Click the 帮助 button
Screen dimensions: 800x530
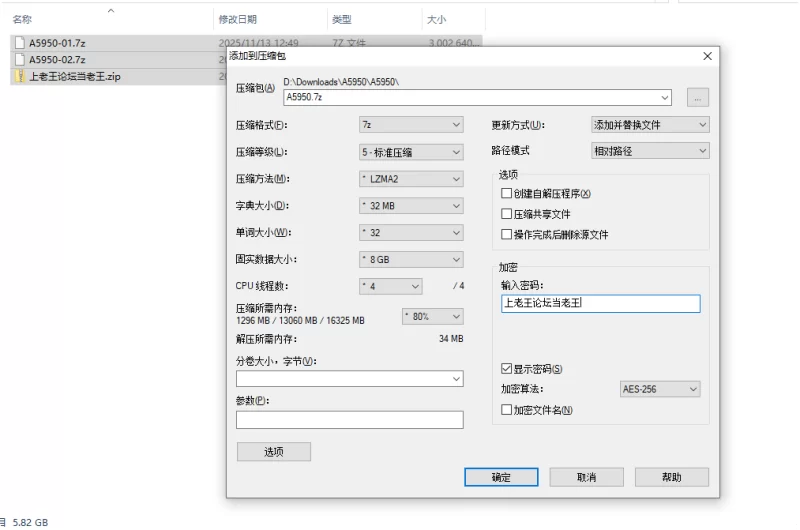tap(671, 477)
